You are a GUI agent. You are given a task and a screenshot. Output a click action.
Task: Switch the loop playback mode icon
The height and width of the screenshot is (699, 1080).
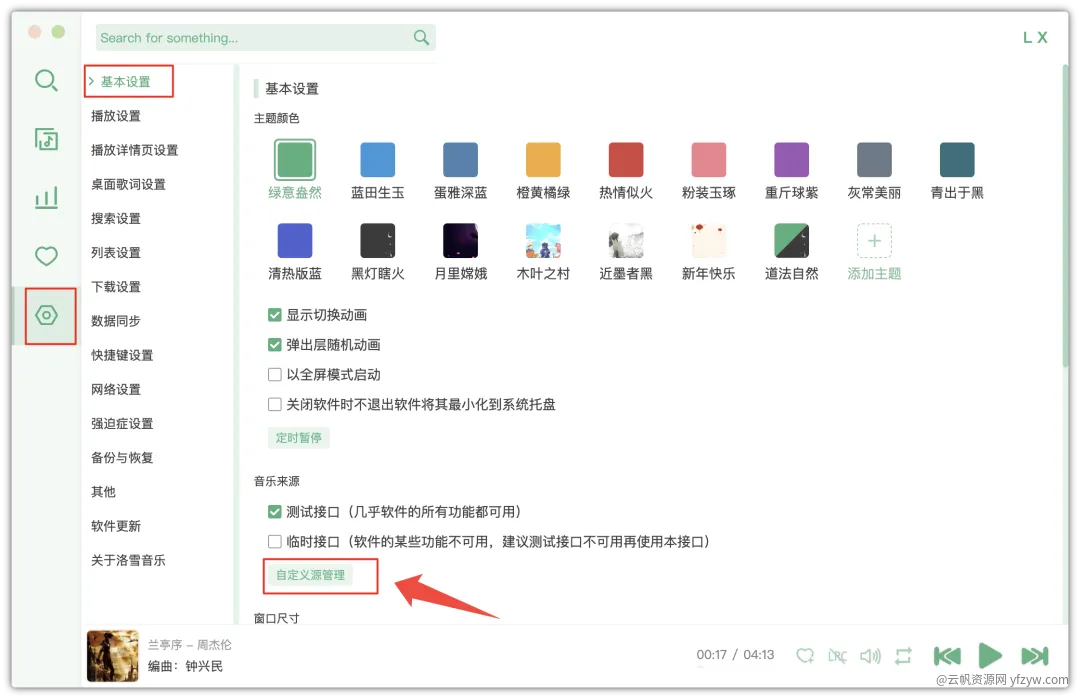(x=903, y=656)
